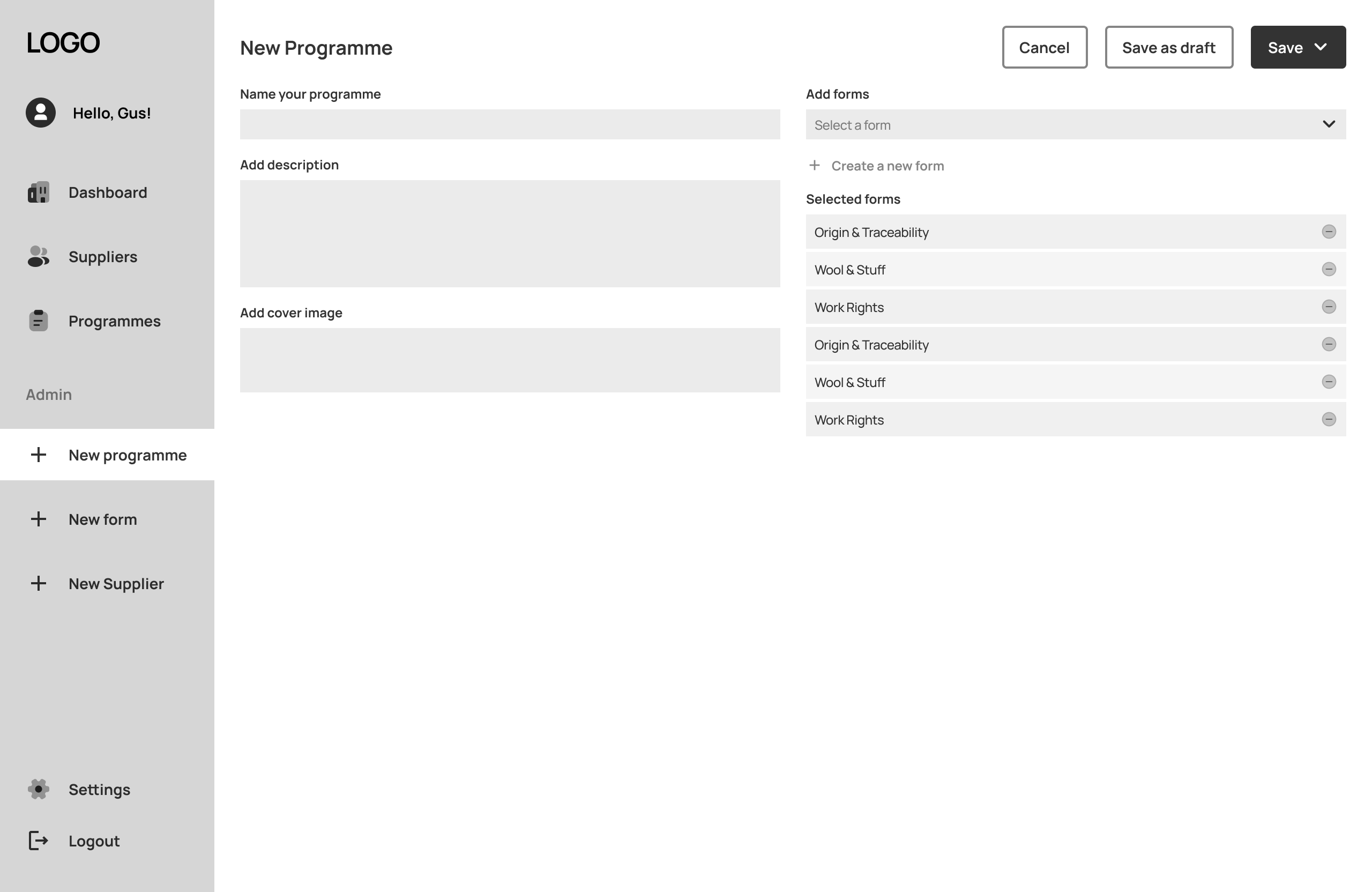The image size is (1372, 892).
Task: Go to the Programmes menu item
Action: tap(114, 321)
